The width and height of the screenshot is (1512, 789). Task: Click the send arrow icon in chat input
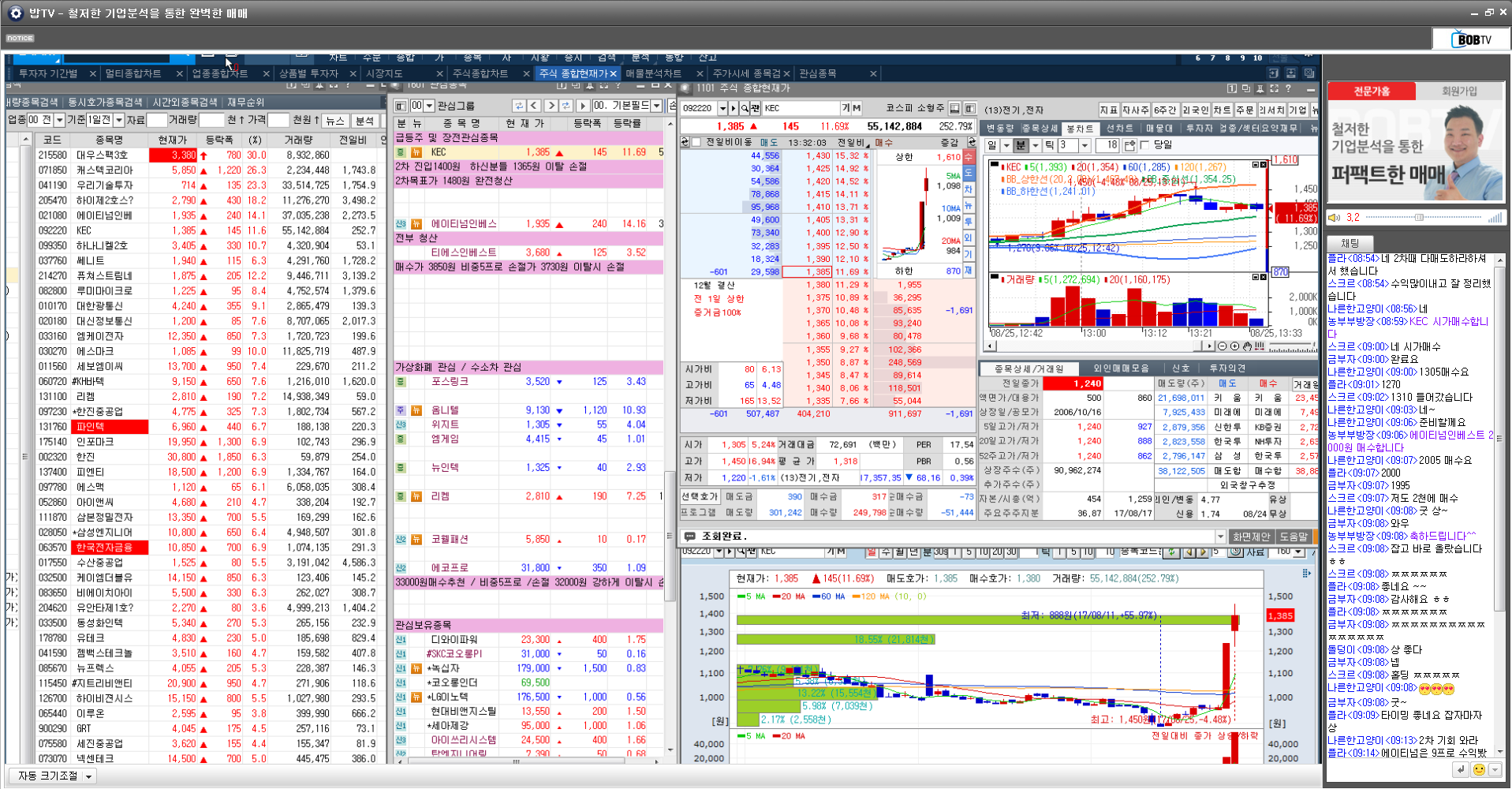tap(1461, 769)
